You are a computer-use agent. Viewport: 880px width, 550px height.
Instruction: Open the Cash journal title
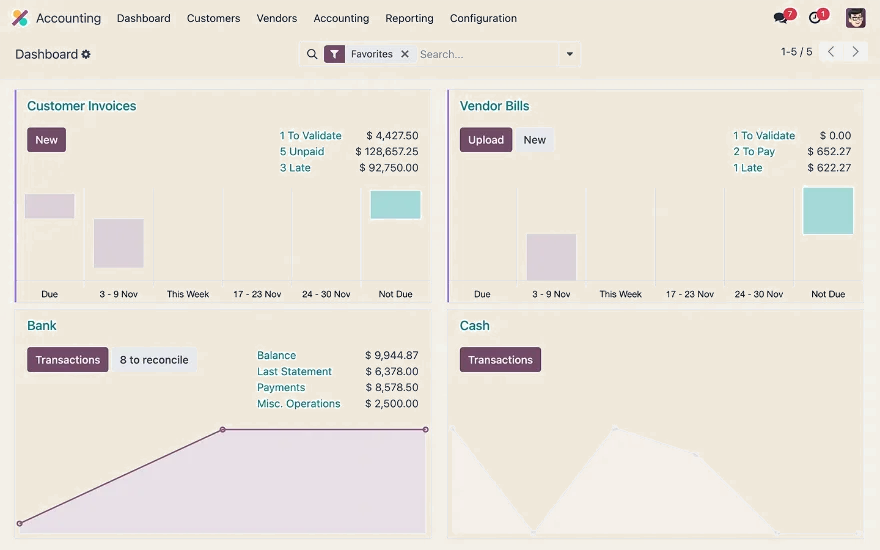pos(475,326)
